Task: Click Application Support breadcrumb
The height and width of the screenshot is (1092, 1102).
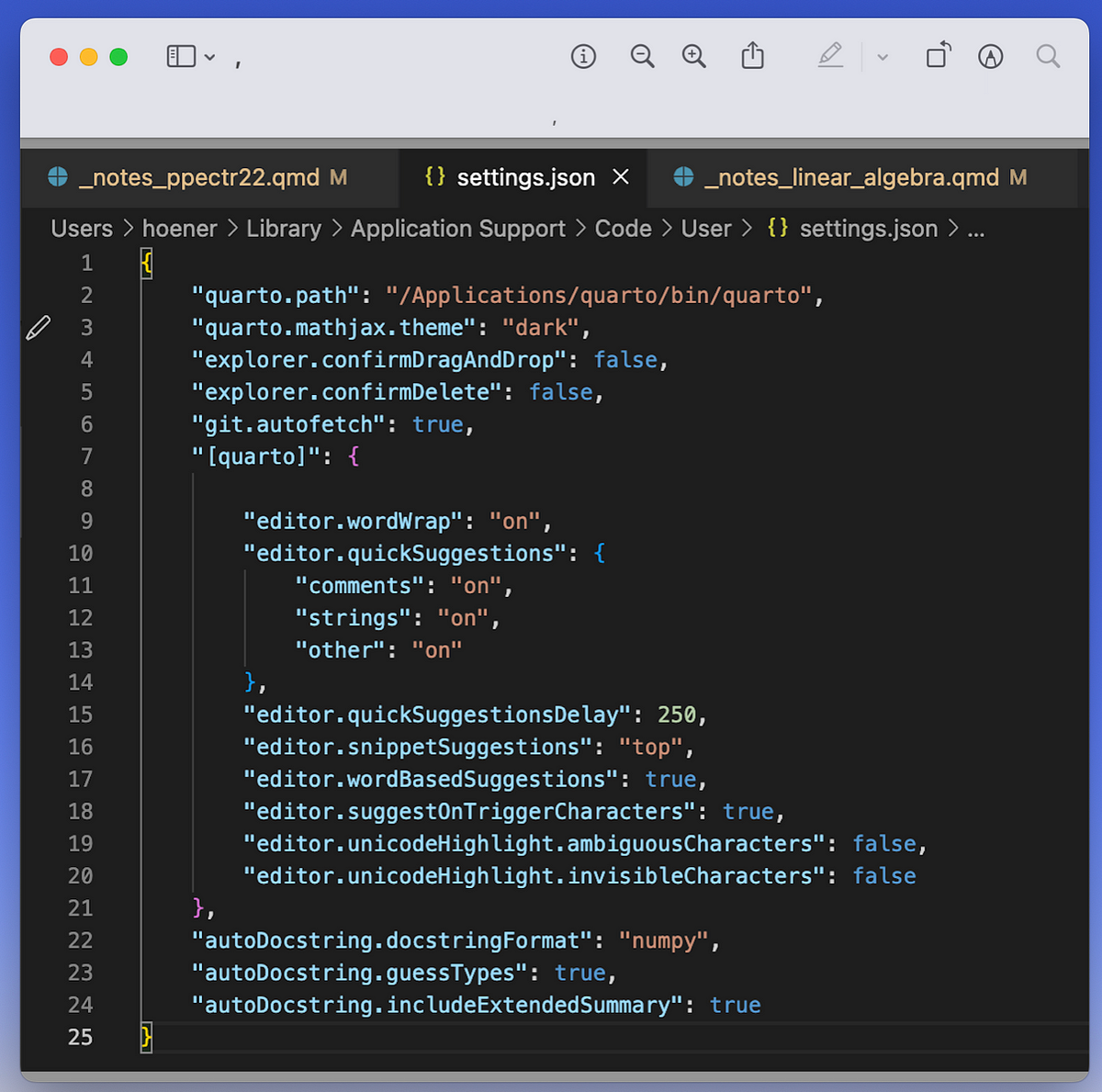Action: [458, 229]
